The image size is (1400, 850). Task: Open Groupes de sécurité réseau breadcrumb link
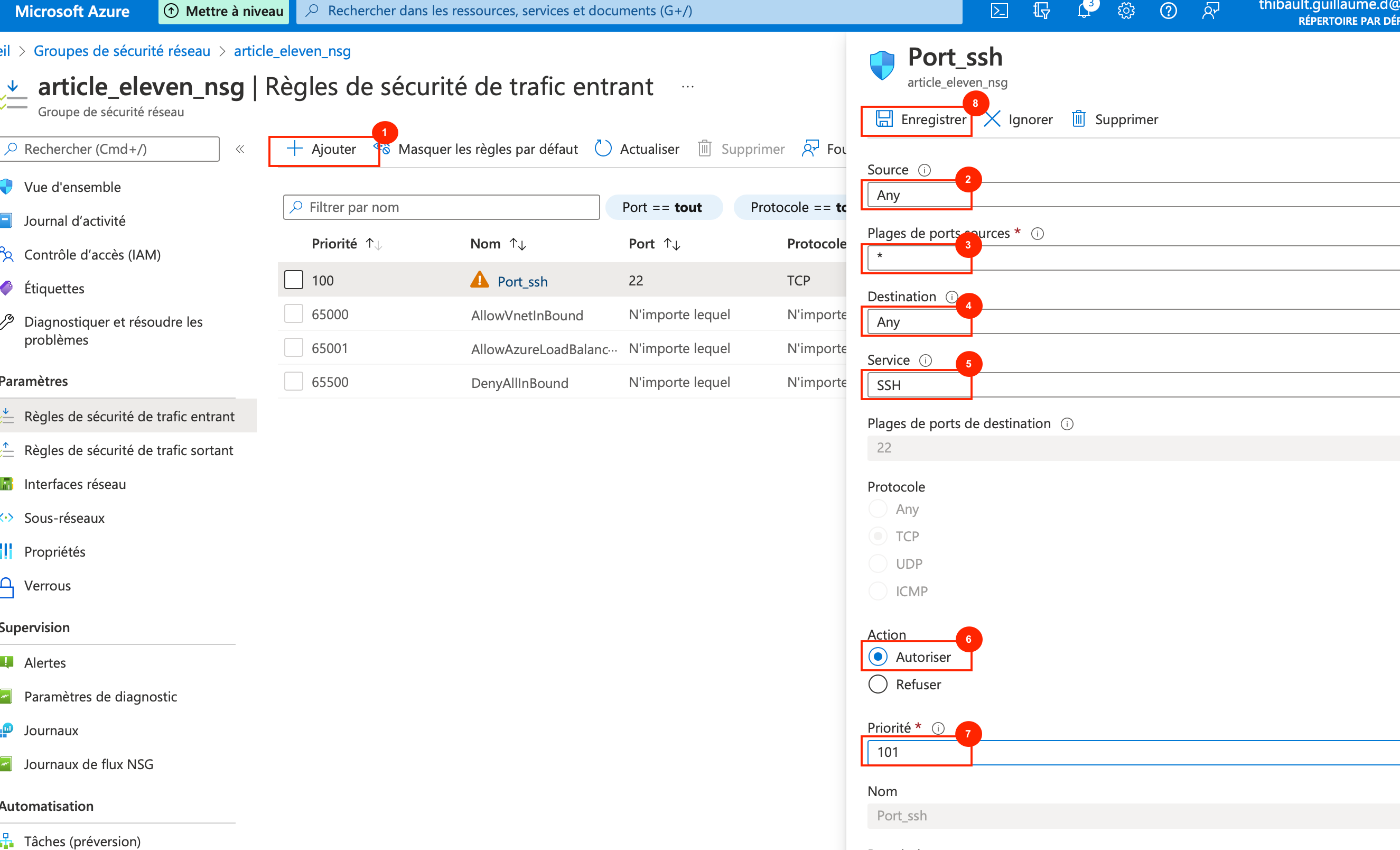122,51
